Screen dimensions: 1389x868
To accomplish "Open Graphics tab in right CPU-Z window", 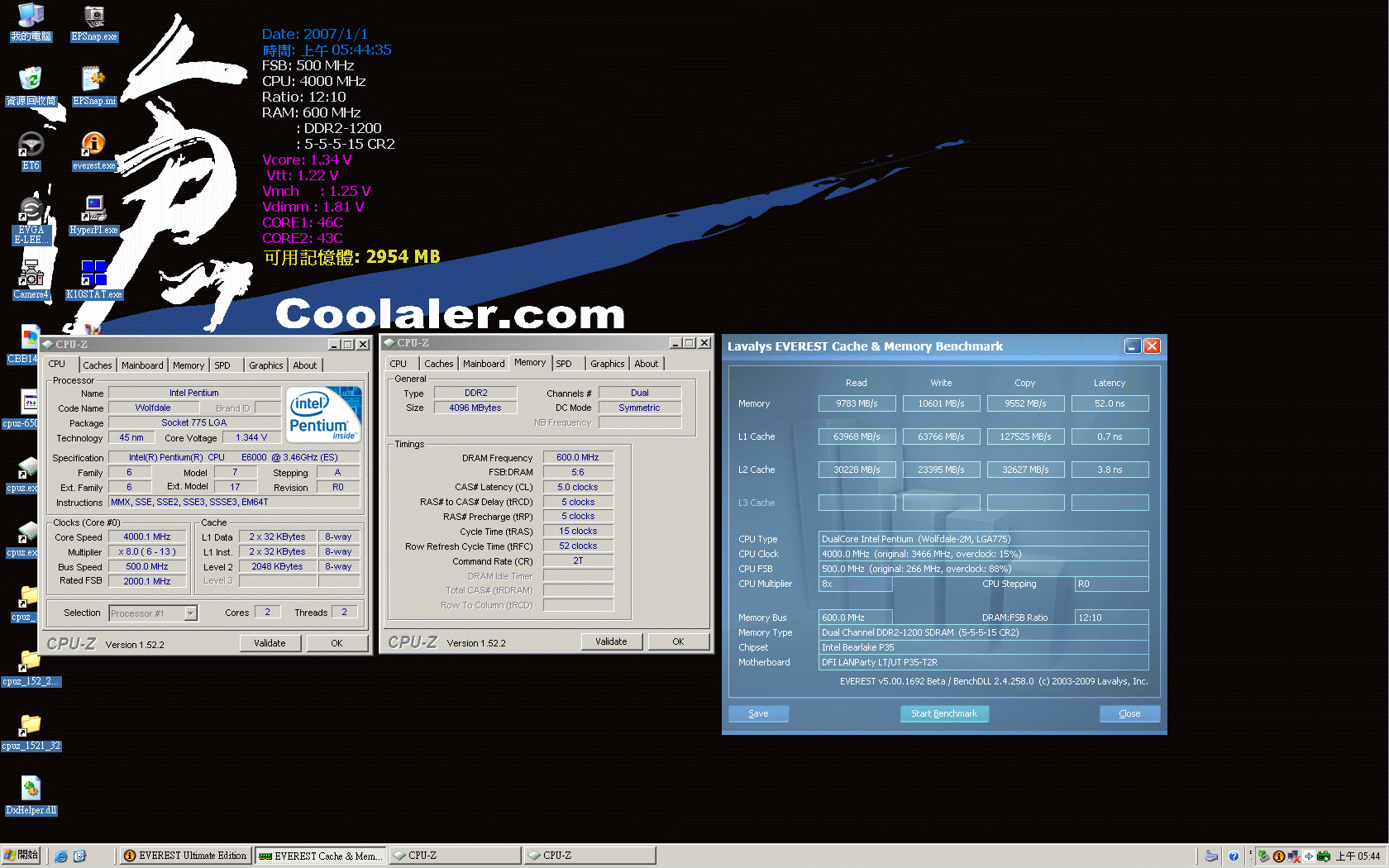I will click(608, 364).
